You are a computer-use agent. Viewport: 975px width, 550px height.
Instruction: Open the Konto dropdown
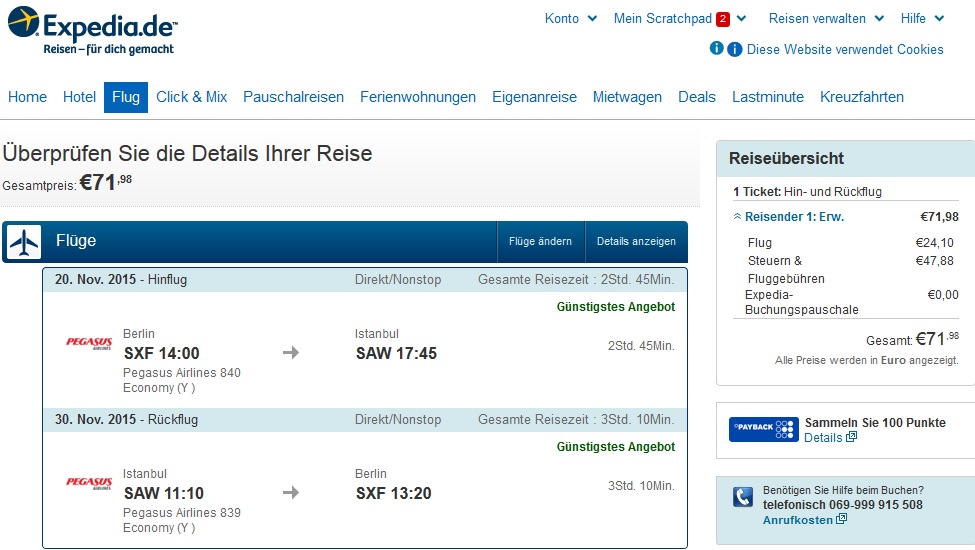[x=571, y=19]
